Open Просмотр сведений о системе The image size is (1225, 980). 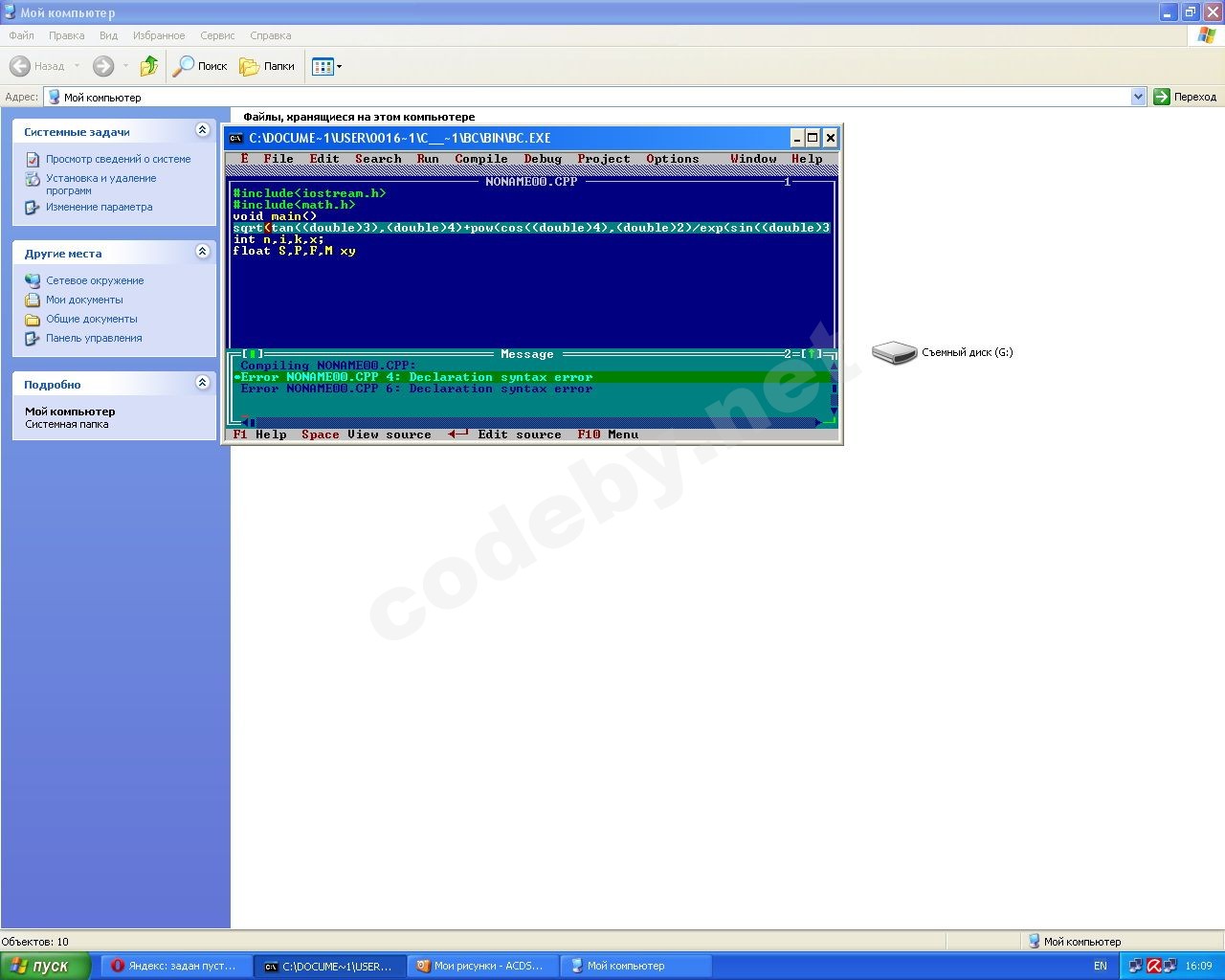pyautogui.click(x=118, y=159)
